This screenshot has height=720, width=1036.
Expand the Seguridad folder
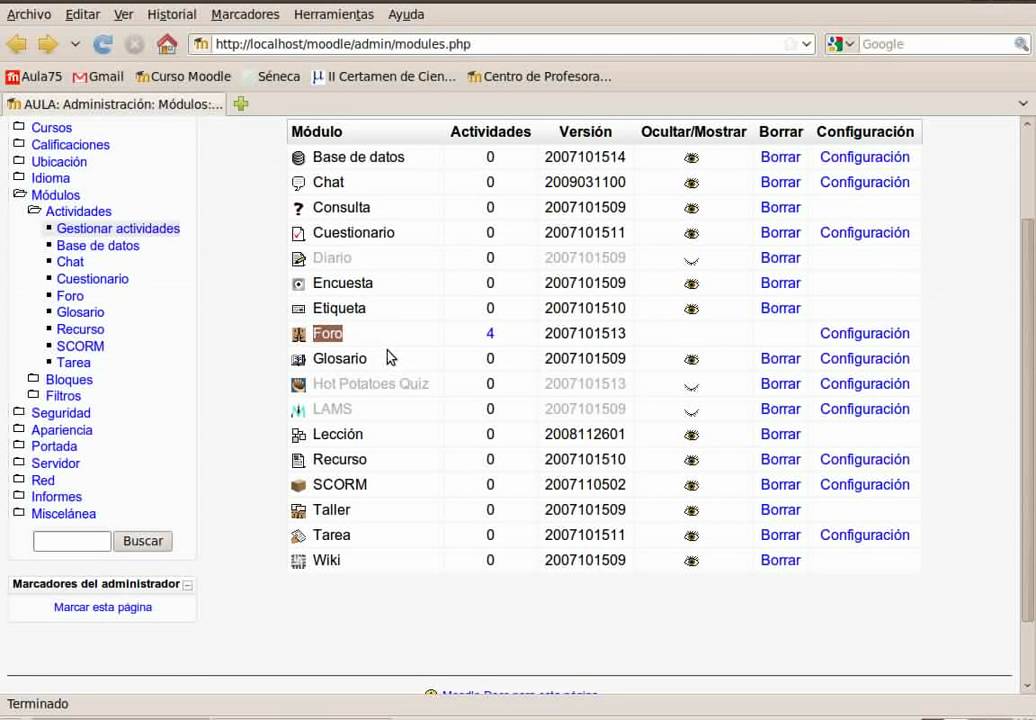pyautogui.click(x=19, y=412)
